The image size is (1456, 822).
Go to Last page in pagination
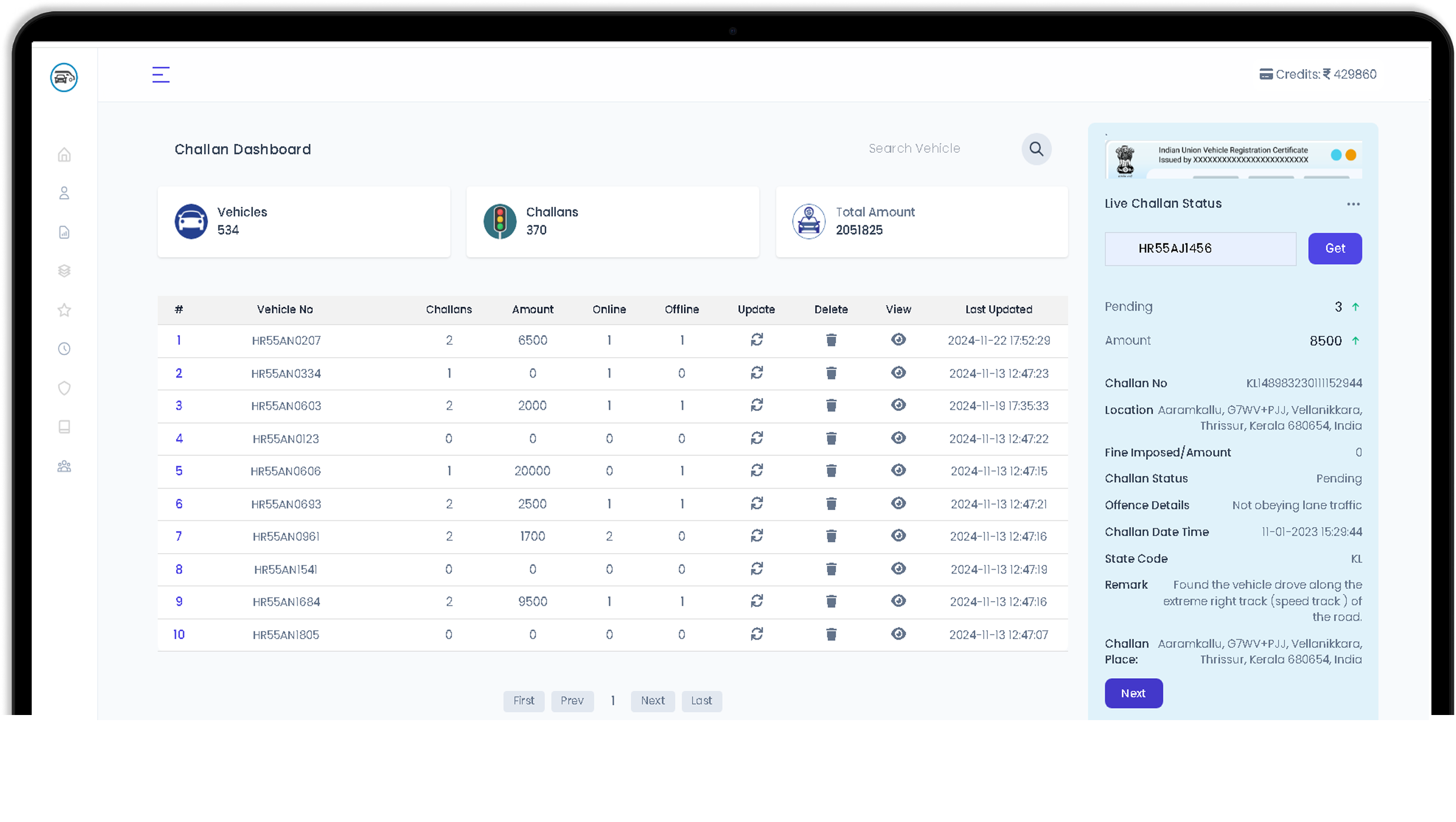click(x=701, y=701)
